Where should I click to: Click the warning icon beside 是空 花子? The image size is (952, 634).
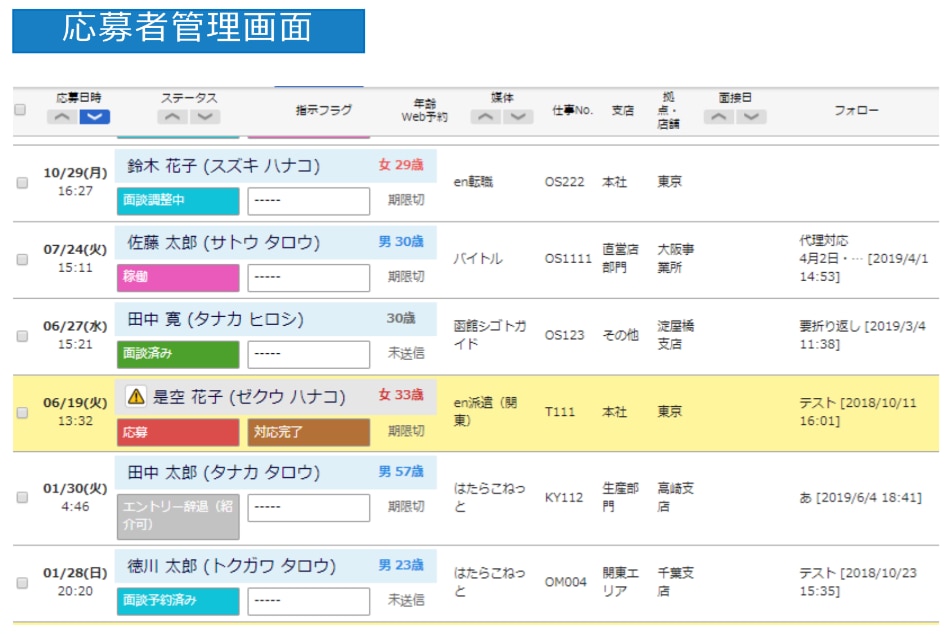(x=136, y=396)
